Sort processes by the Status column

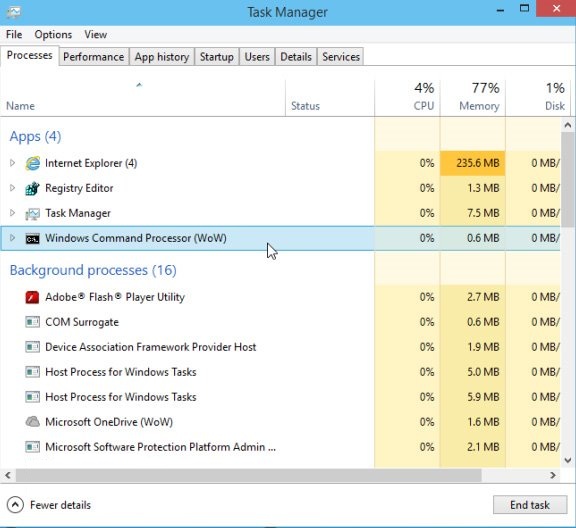tap(330, 98)
